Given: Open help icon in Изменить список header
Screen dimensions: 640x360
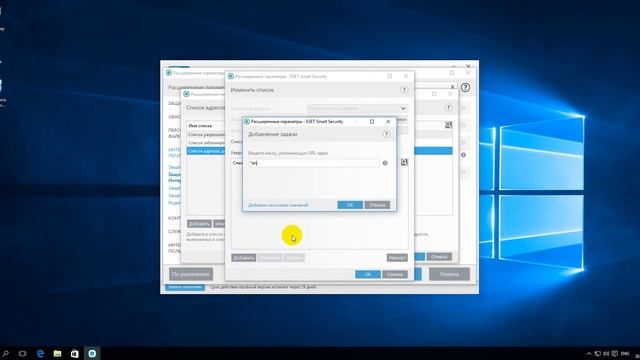Looking at the screenshot, I should (x=404, y=90).
